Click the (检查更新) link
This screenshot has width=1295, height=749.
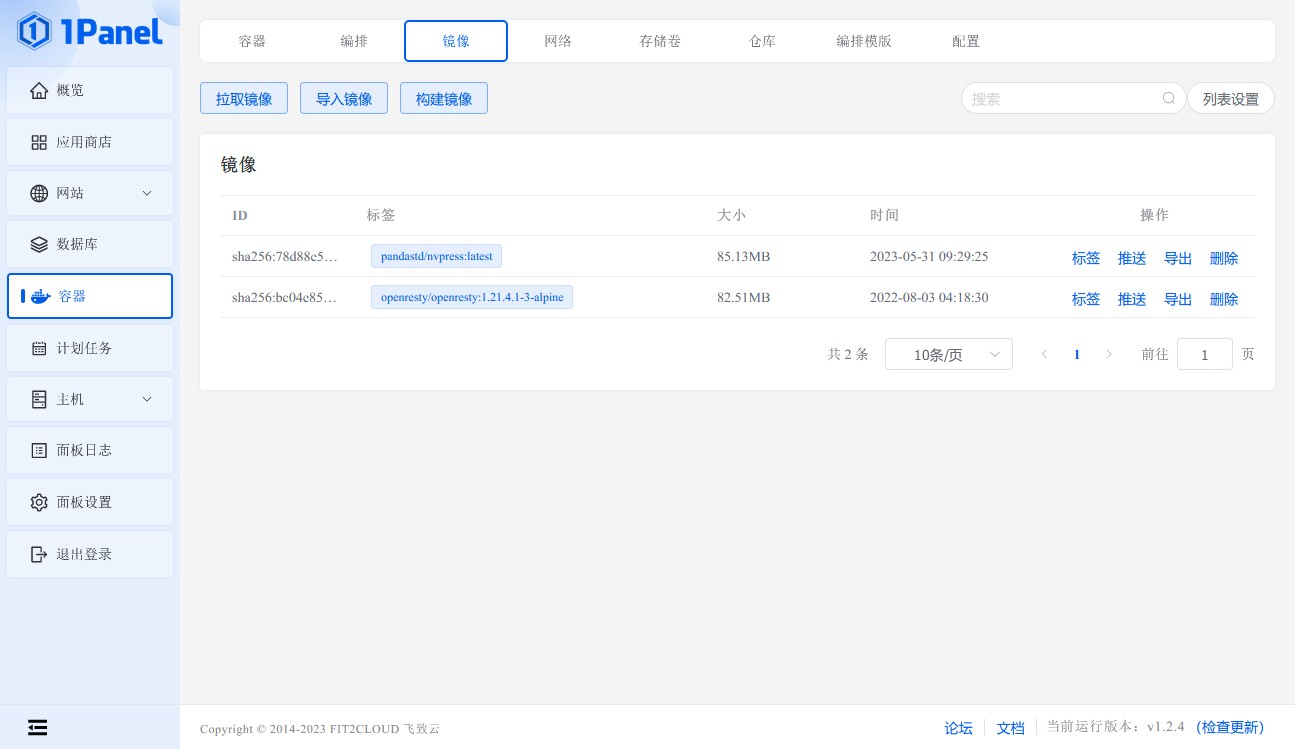click(x=1230, y=727)
